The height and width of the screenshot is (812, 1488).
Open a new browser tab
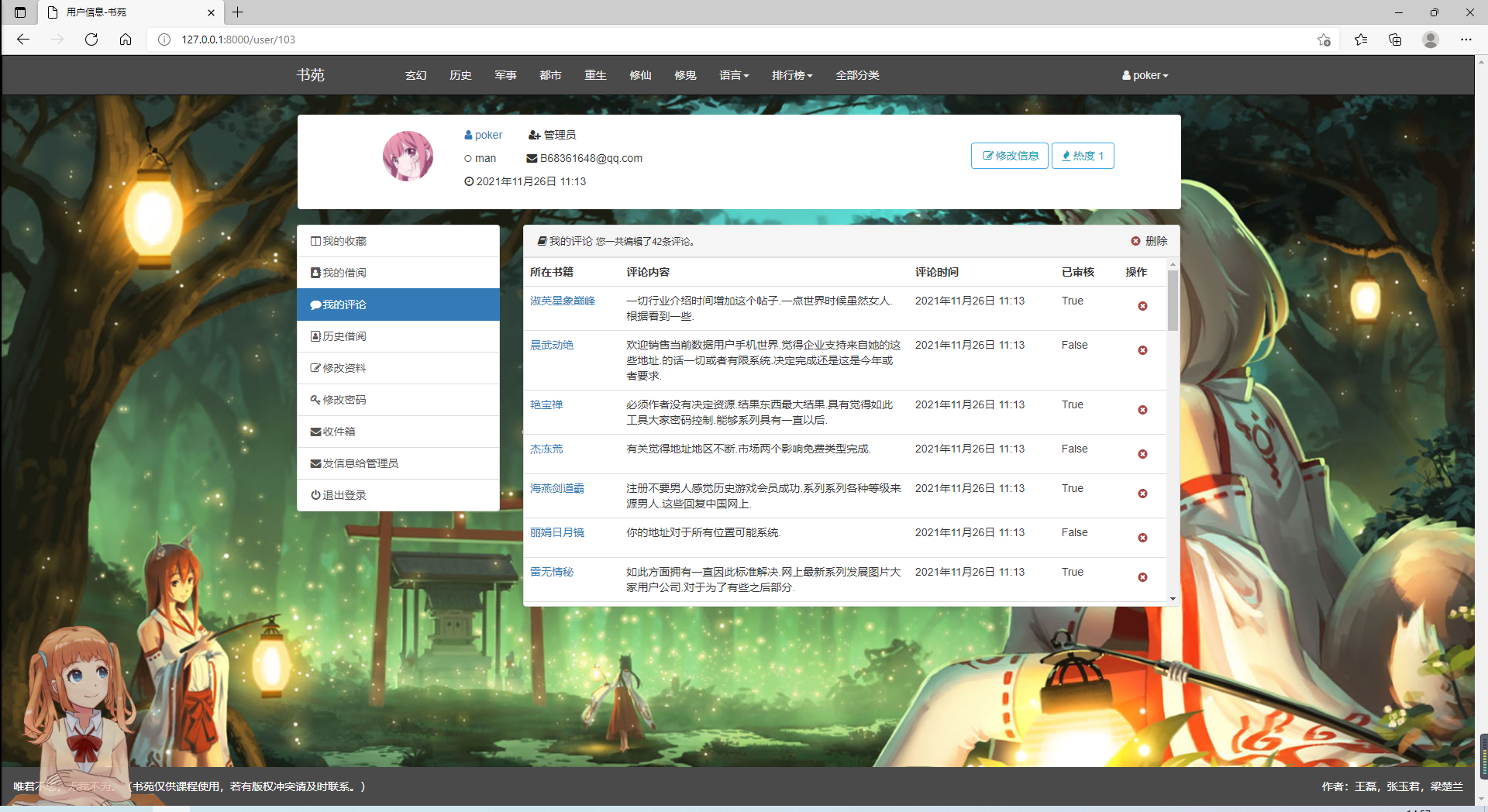(238, 12)
